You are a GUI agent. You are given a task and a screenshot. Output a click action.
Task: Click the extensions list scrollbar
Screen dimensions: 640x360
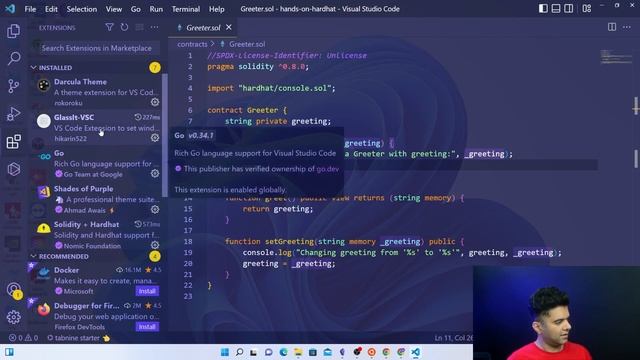pos(165,135)
